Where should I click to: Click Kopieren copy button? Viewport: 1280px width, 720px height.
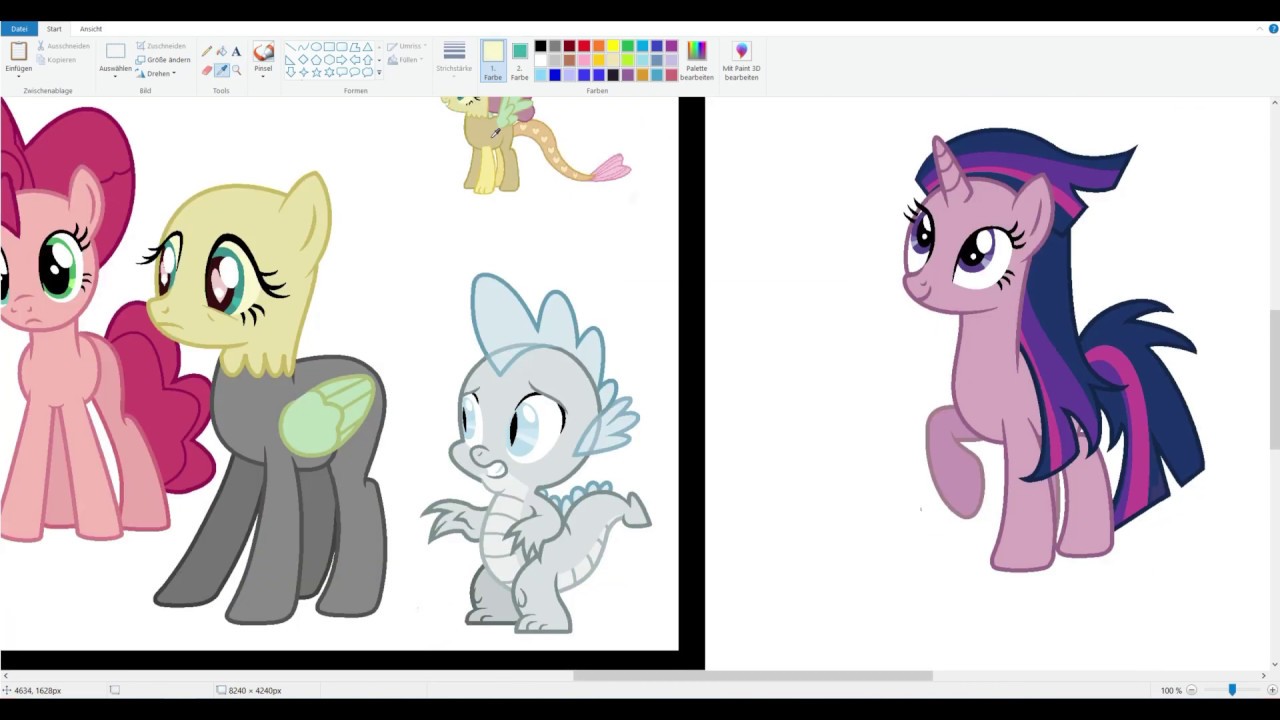coord(55,60)
